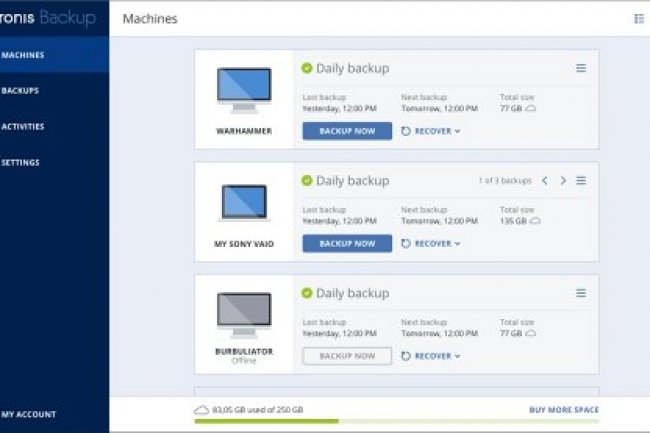
Task: Open My Account in the sidebar
Action: click(x=54, y=414)
